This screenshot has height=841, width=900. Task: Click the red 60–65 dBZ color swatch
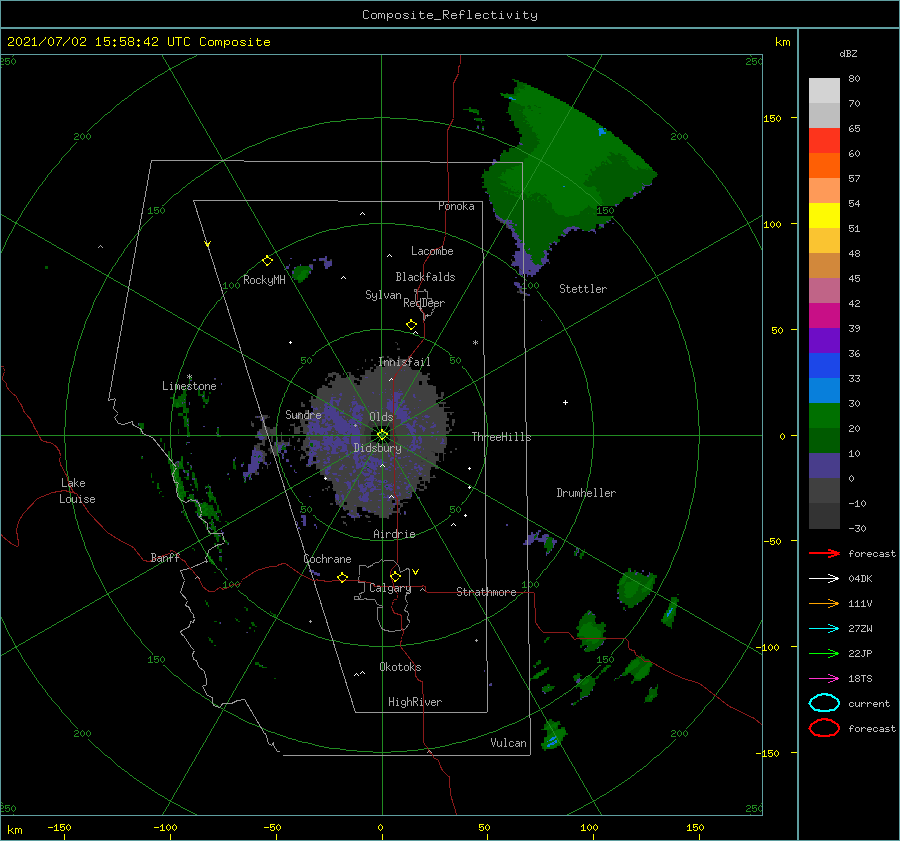click(824, 141)
